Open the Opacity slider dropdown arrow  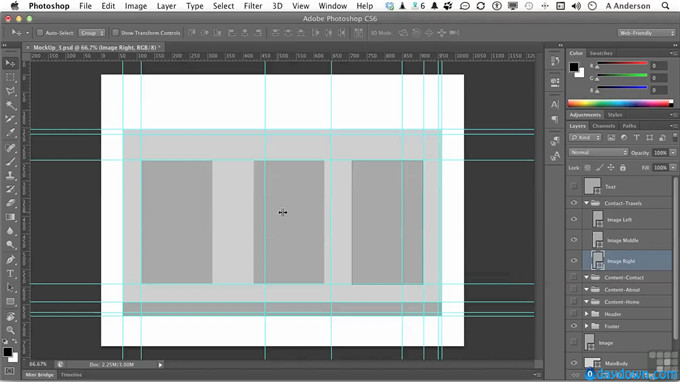[x=673, y=153]
